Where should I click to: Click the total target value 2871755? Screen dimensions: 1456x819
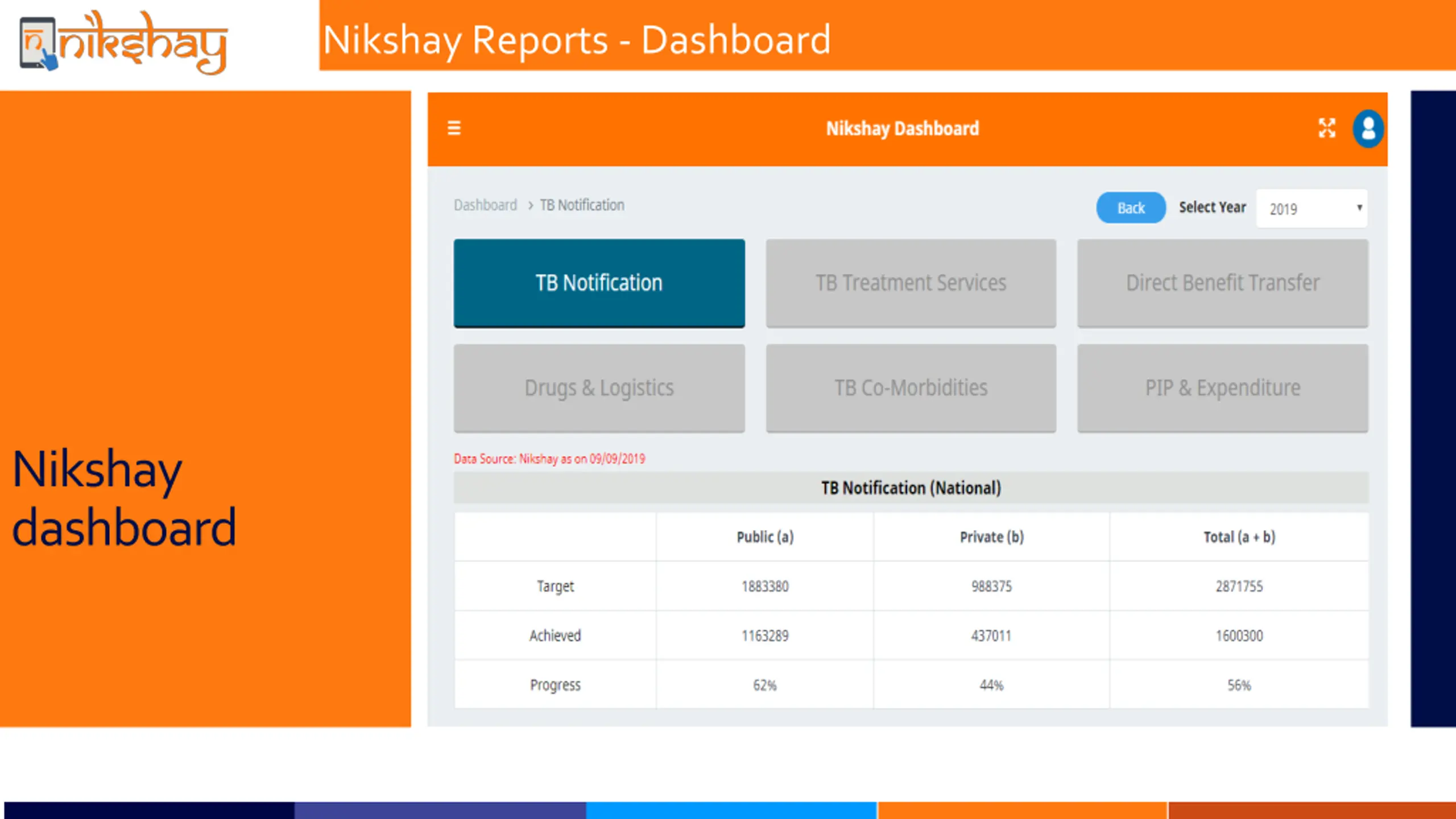tap(1239, 586)
